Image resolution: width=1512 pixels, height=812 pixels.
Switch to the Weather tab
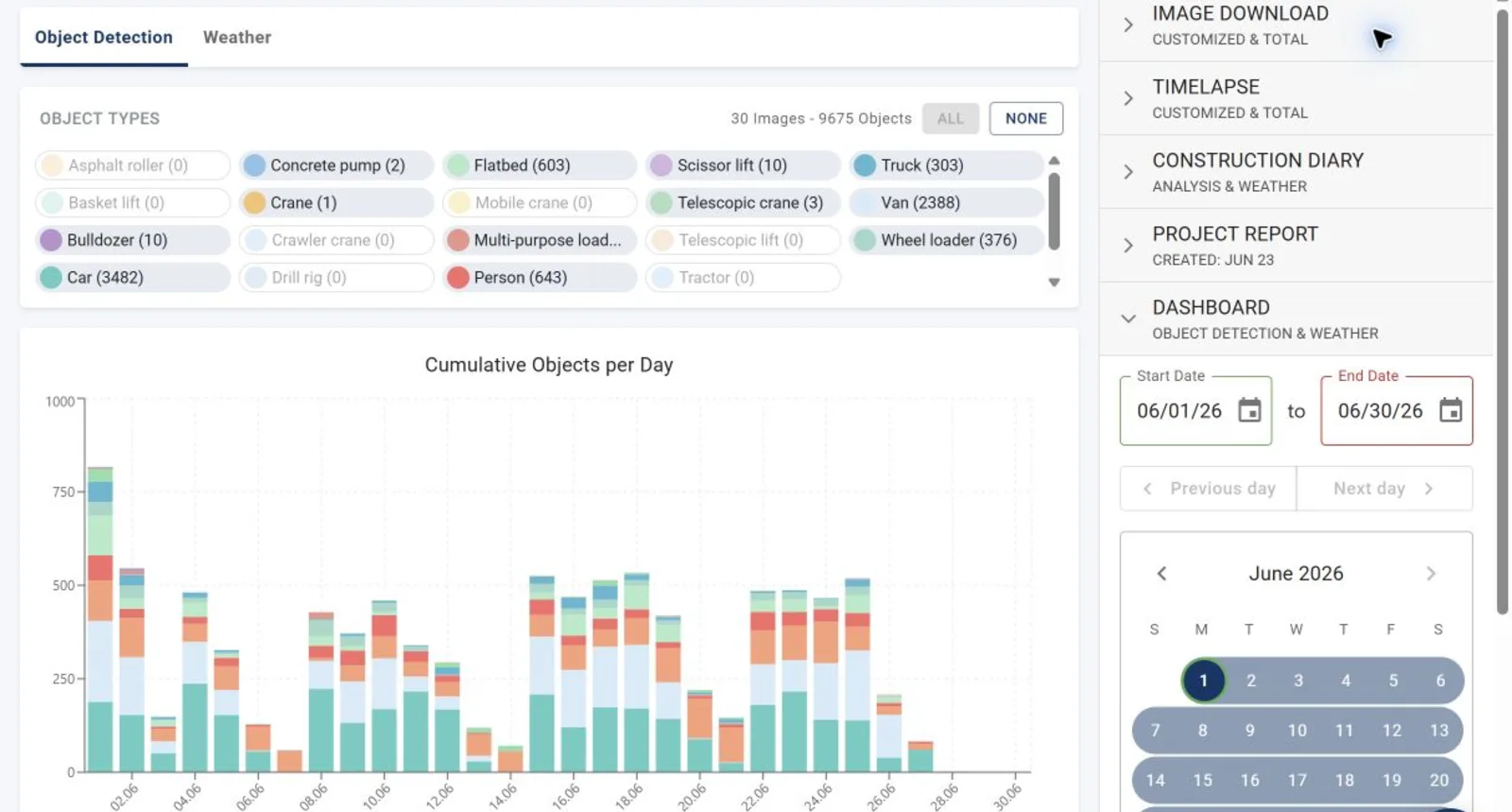coord(237,37)
